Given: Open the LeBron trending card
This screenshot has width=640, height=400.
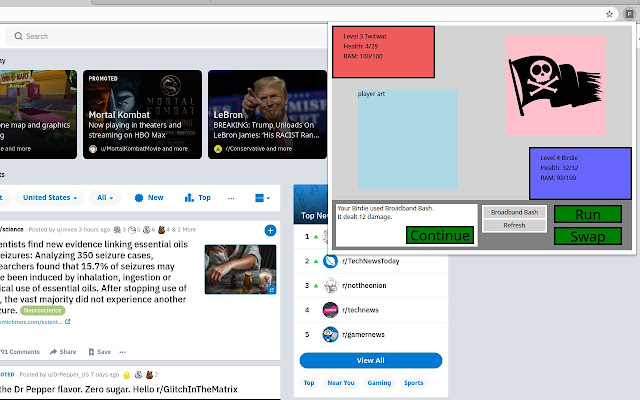Looking at the screenshot, I should [267, 114].
